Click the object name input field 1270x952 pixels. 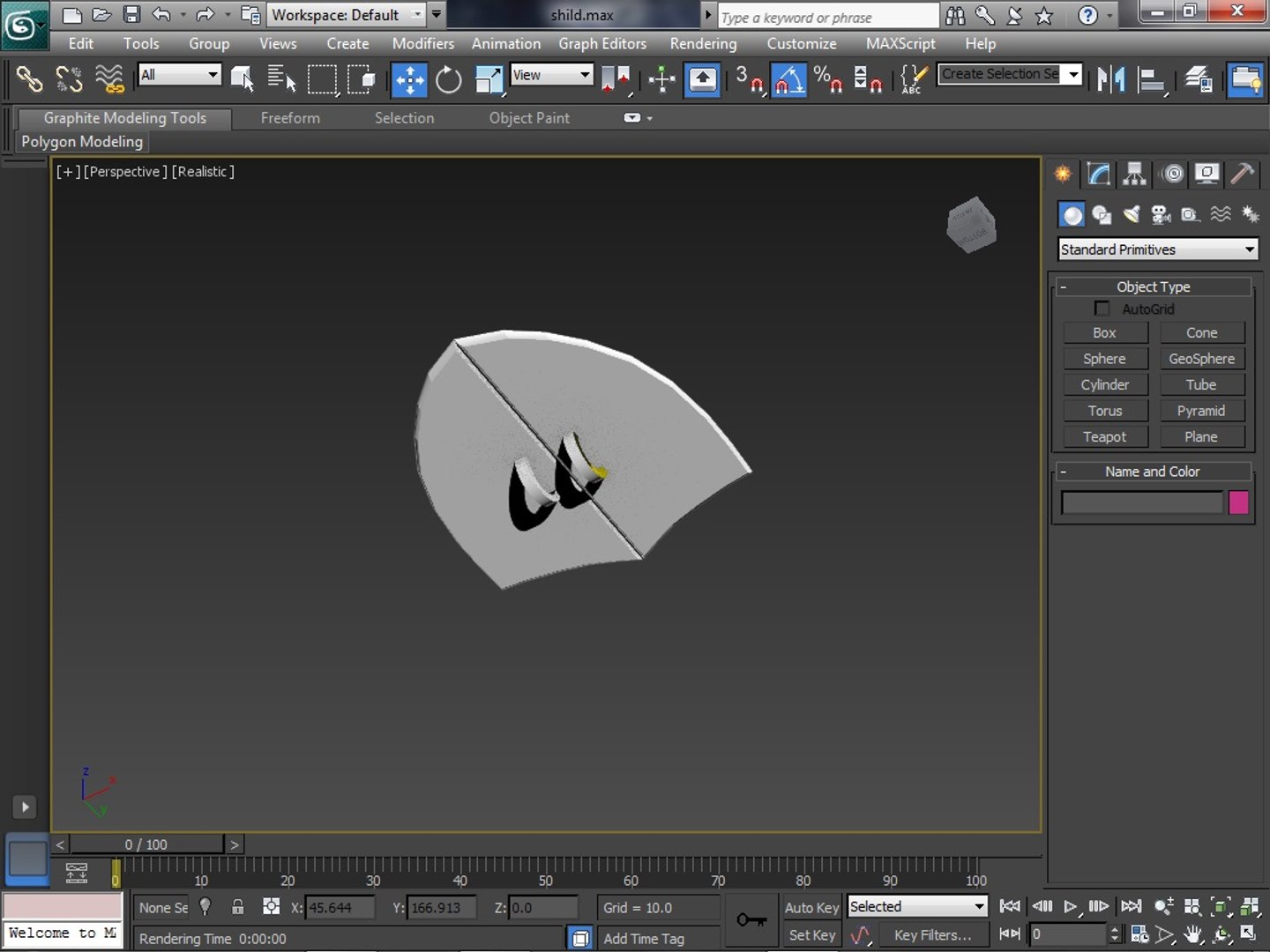pos(1142,502)
